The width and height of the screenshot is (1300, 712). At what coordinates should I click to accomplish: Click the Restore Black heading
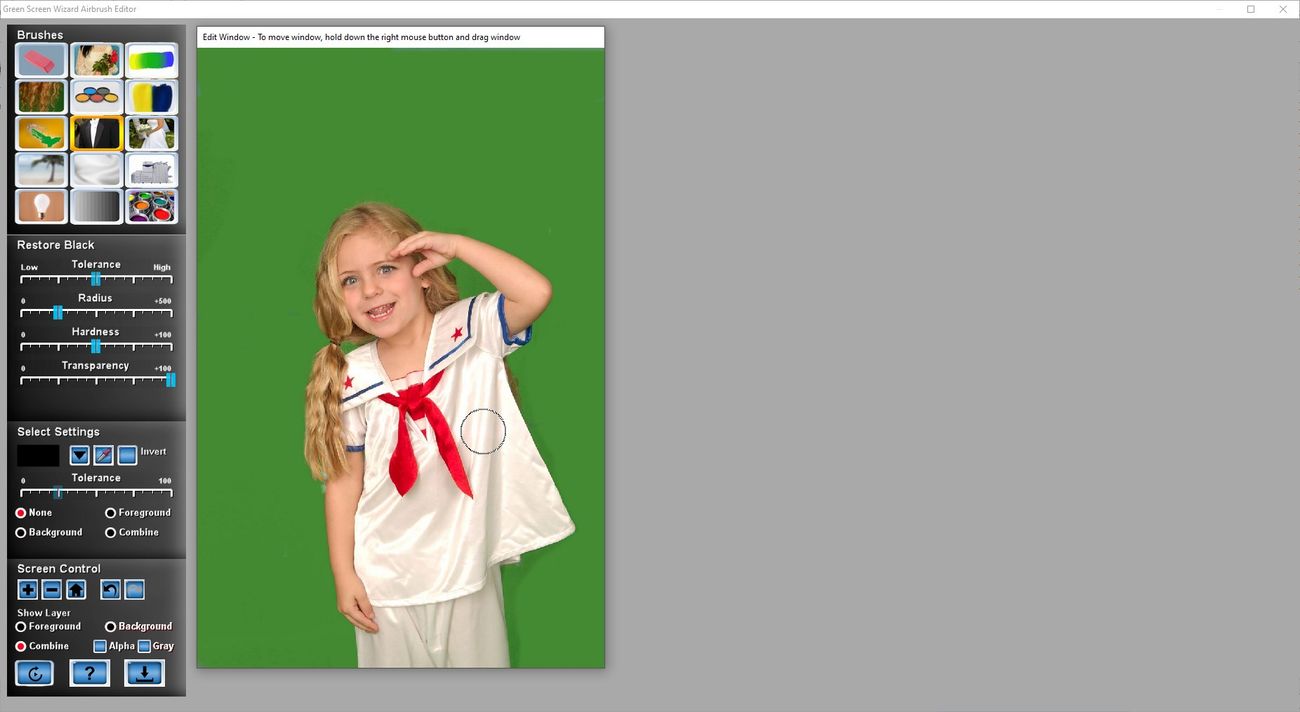[x=56, y=245]
